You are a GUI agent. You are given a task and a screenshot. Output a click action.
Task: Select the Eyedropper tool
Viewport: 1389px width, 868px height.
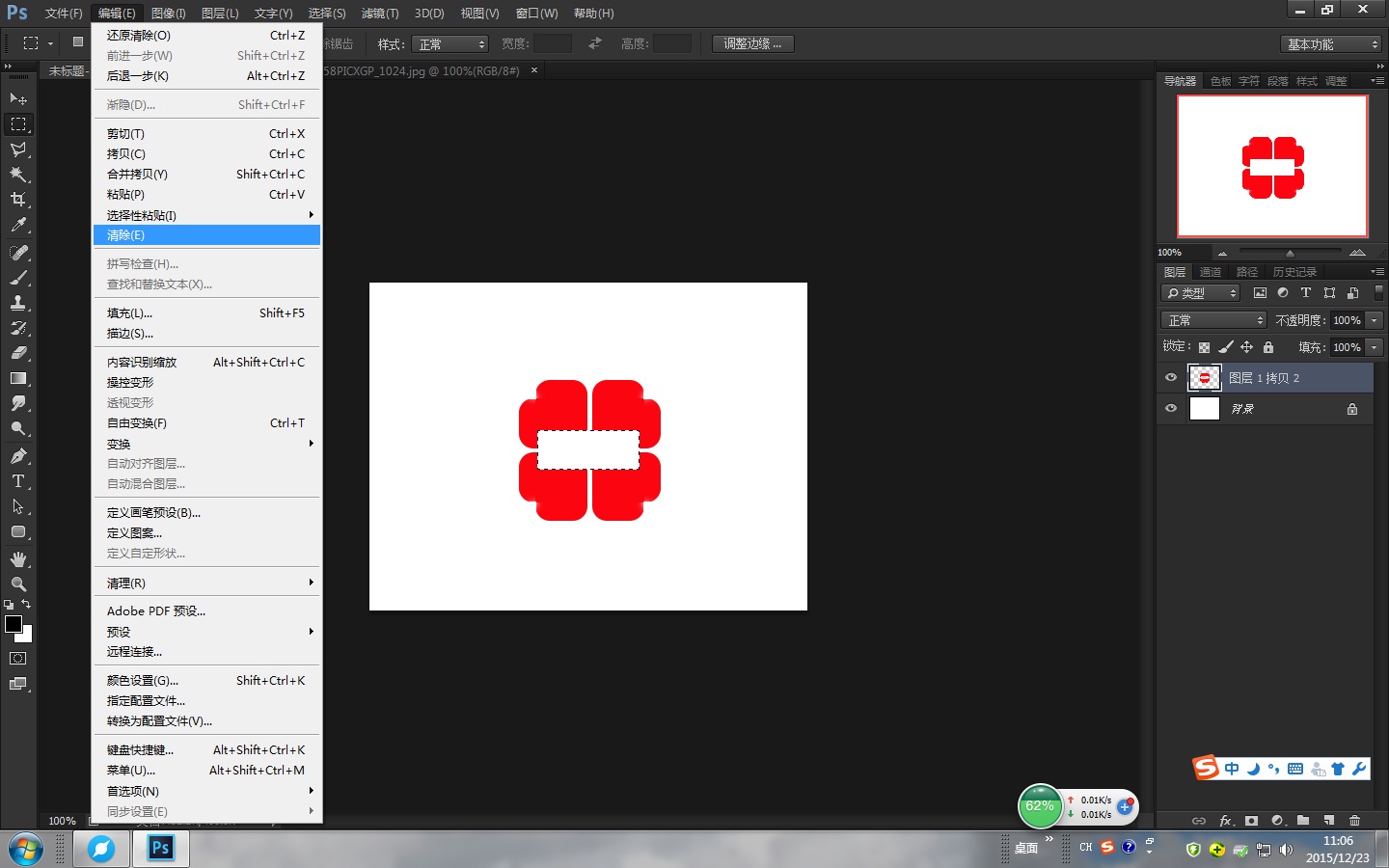click(x=18, y=225)
